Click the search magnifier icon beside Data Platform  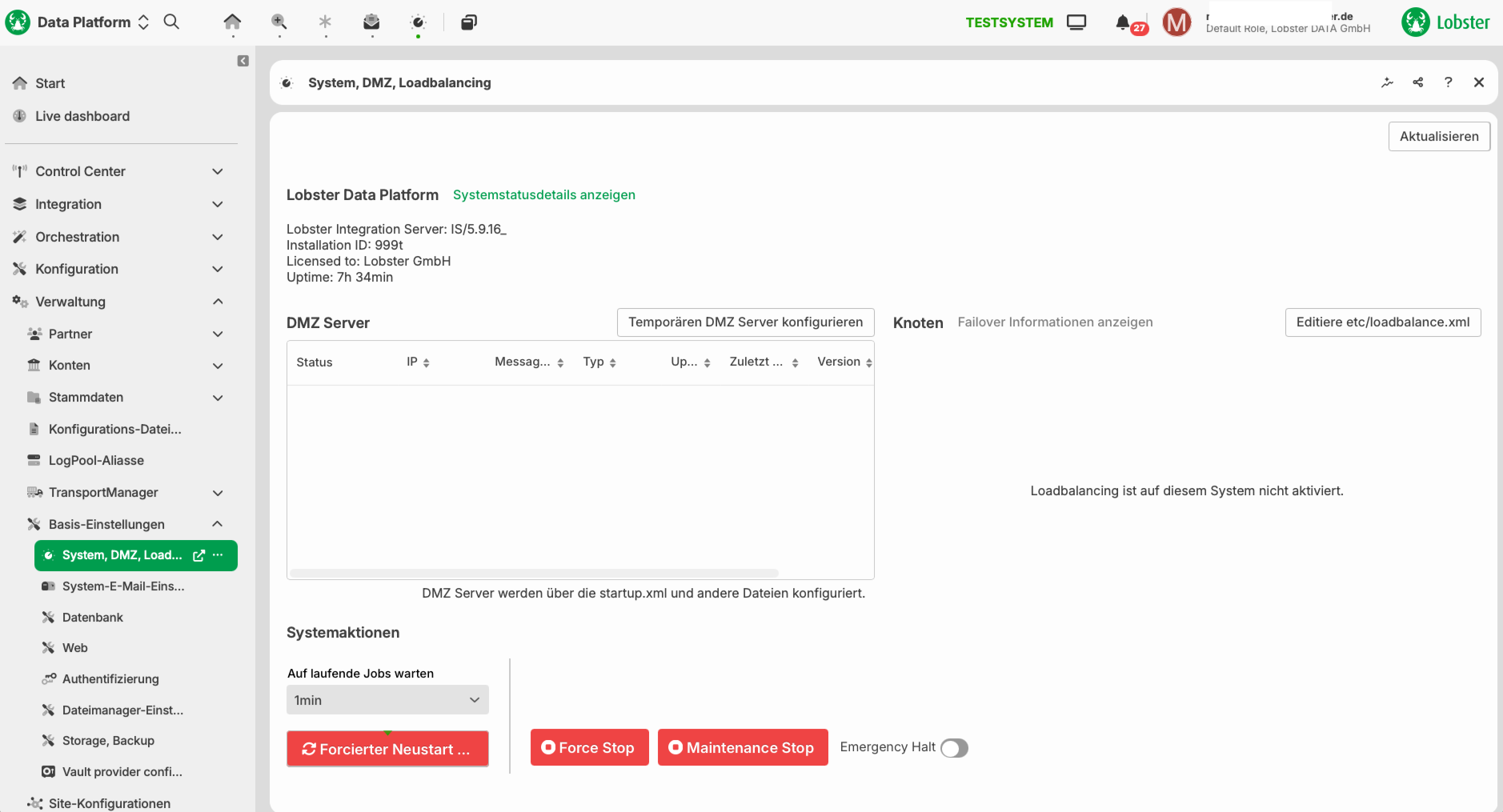pyautogui.click(x=171, y=22)
